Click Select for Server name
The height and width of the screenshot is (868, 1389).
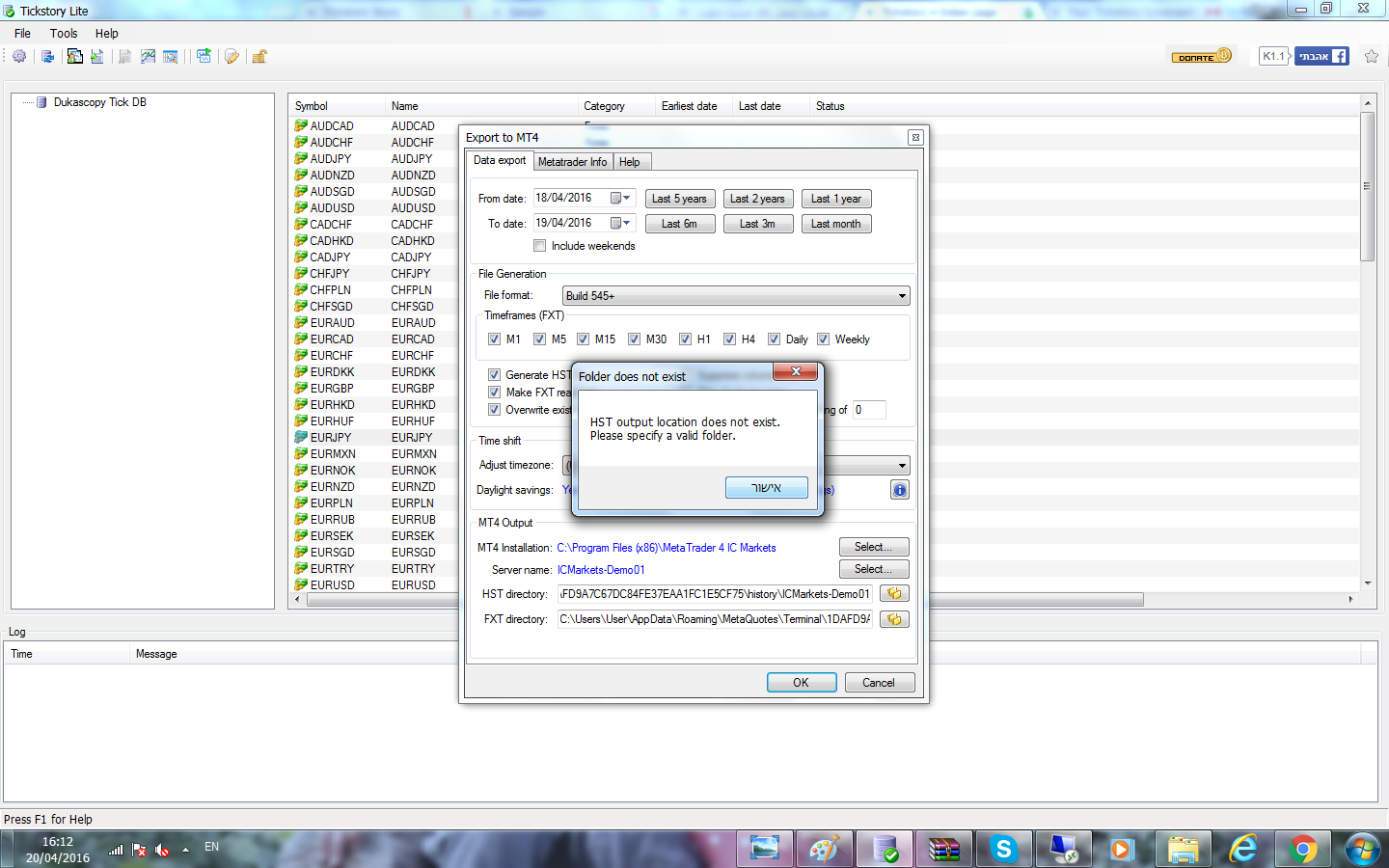pos(874,569)
